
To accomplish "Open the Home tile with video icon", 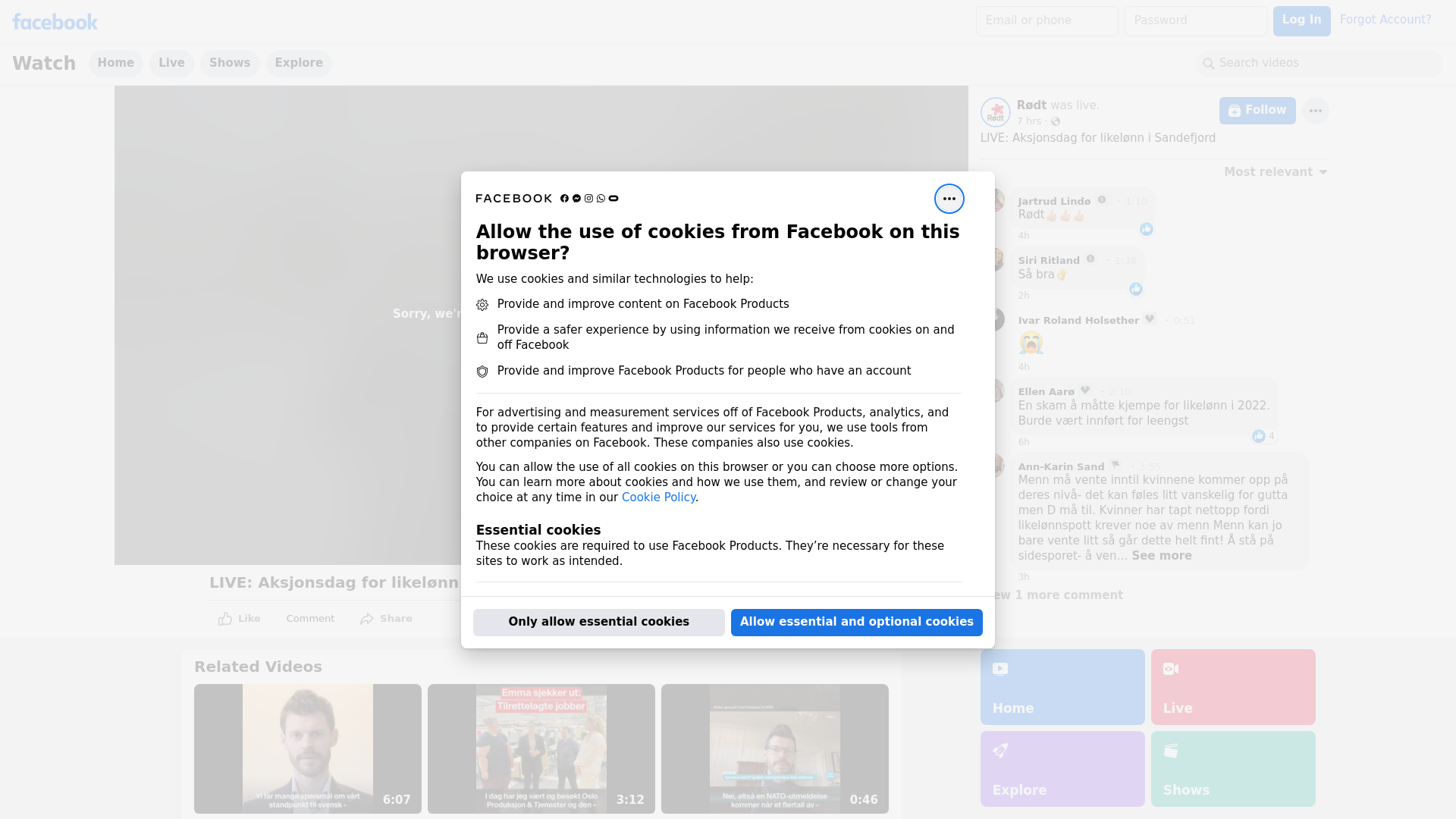I will point(1062,686).
